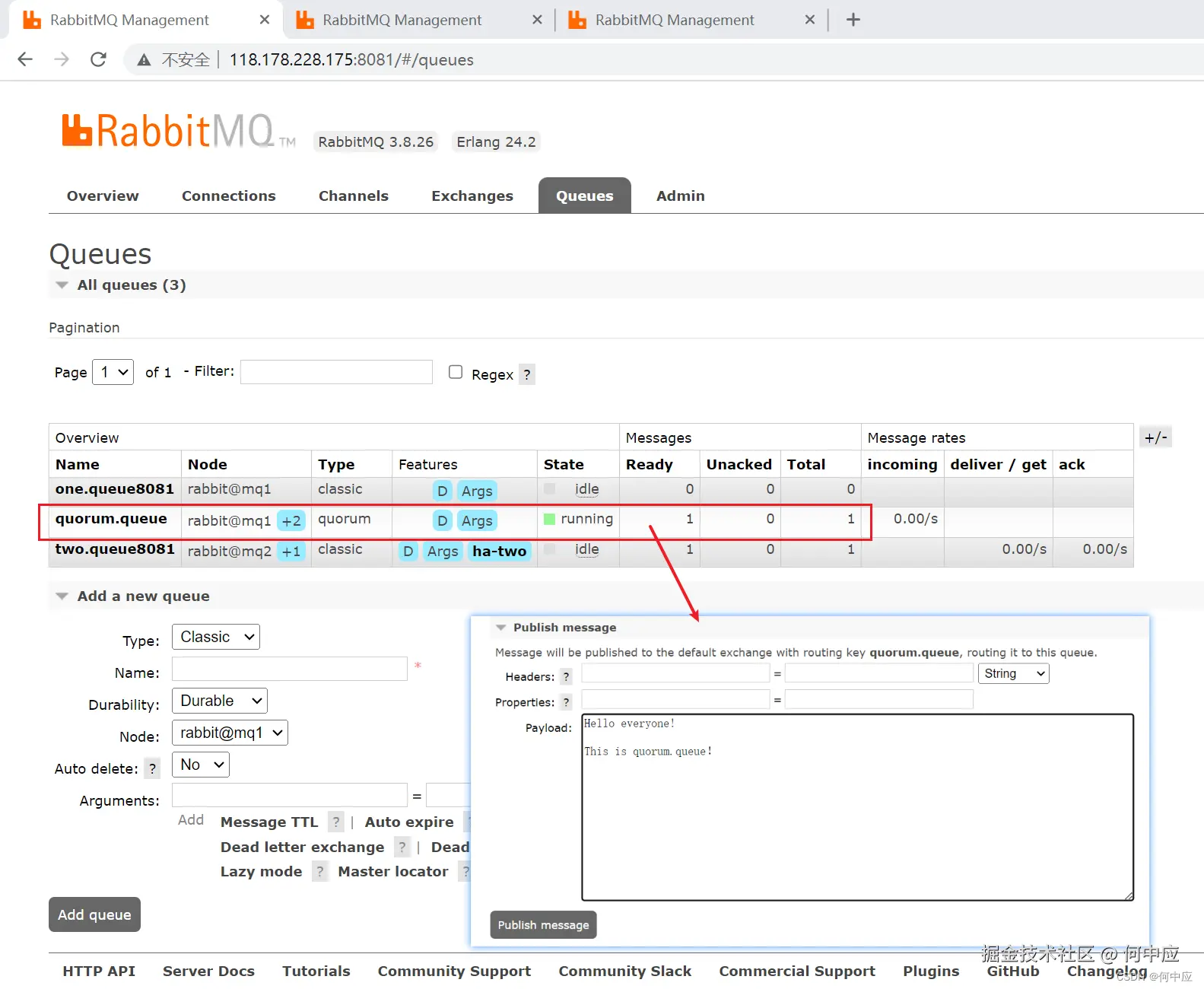This screenshot has height=989, width=1204.
Task: Open the Auto delete dropdown showing No
Action: [x=201, y=765]
